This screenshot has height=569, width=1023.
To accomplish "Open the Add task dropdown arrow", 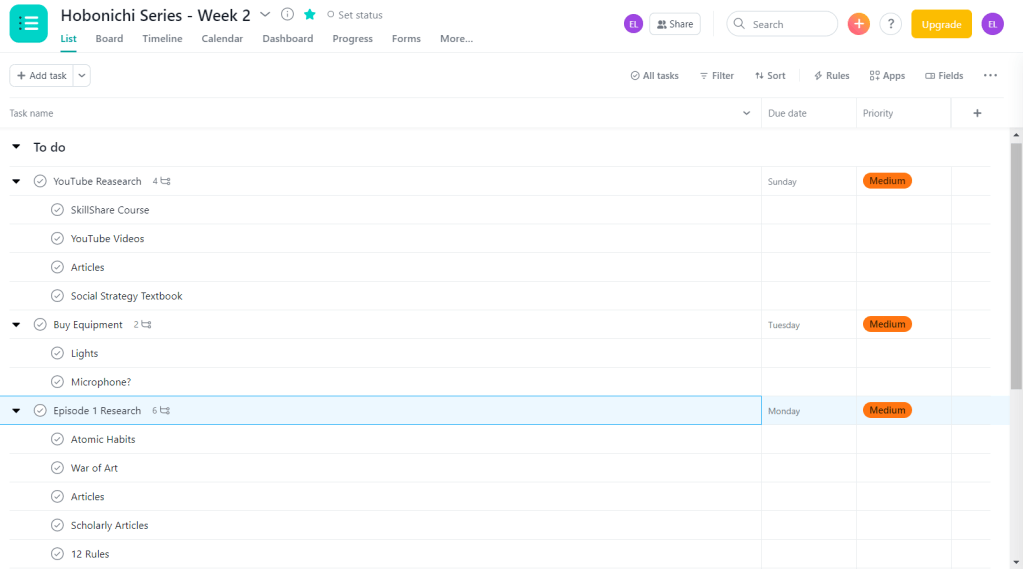I will 82,76.
